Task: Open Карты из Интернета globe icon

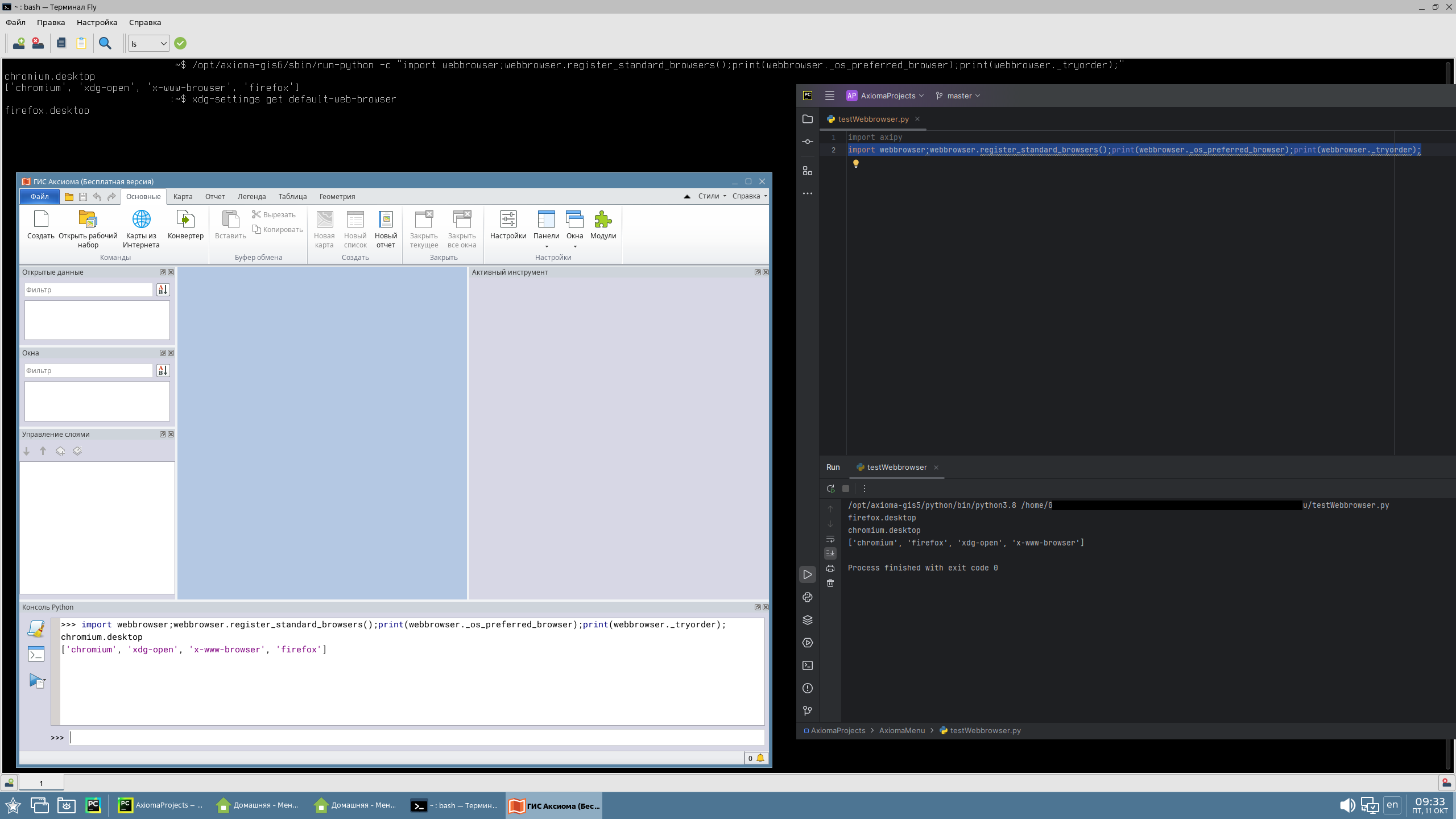Action: pyautogui.click(x=141, y=220)
